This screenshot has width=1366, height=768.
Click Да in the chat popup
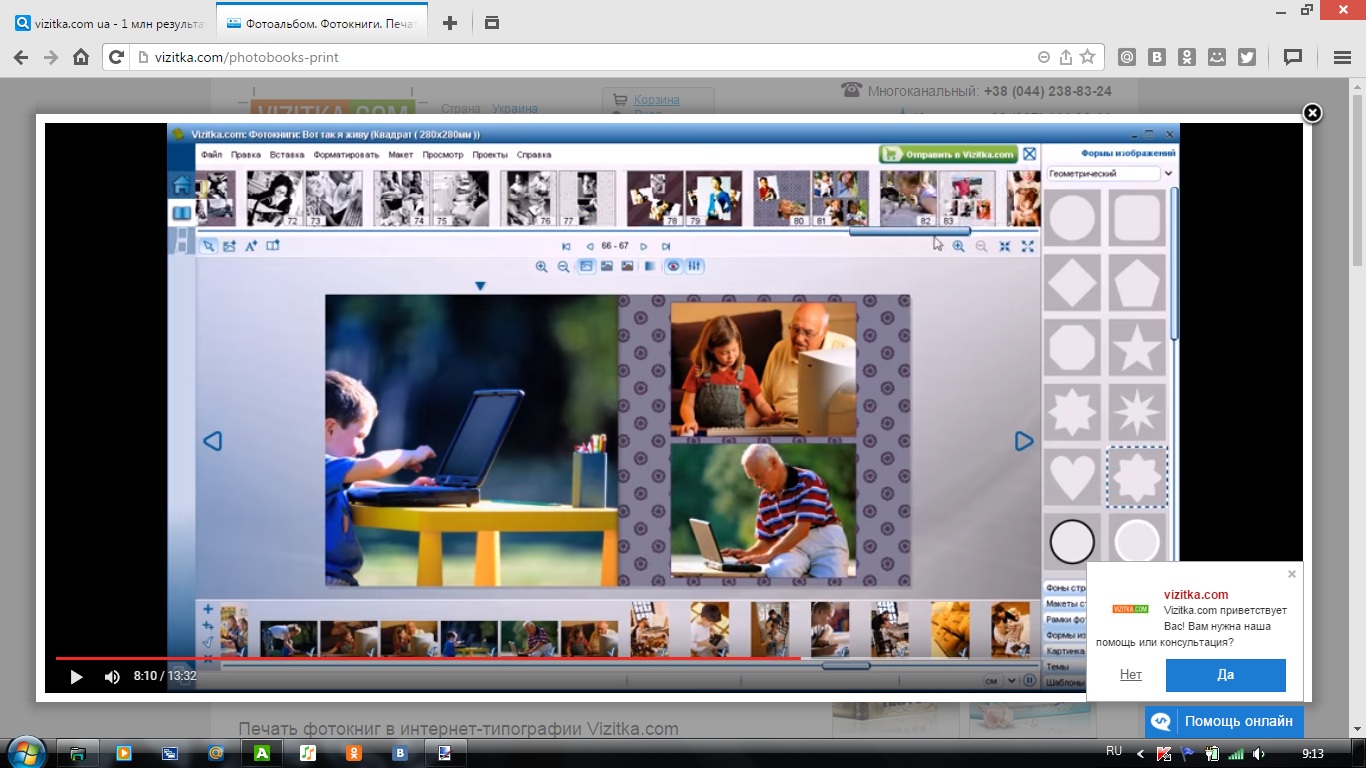[1225, 675]
